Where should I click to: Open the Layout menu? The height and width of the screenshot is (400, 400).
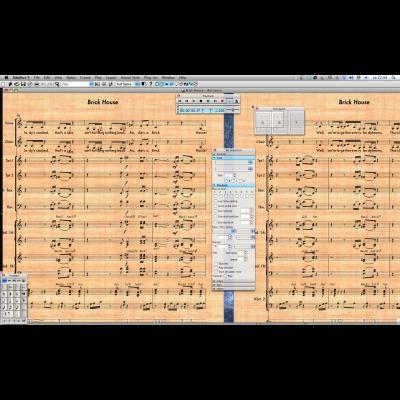(111, 77)
